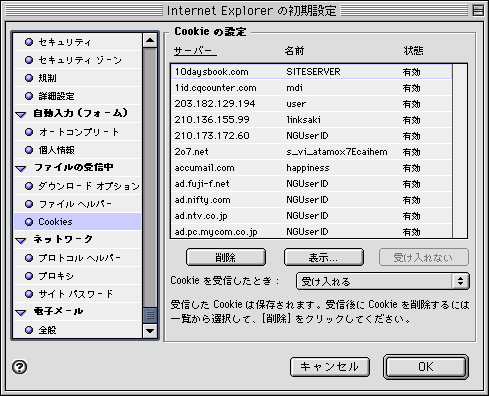This screenshot has height=396, width=489.
Task: Select the ad.fuji-f.net cookie row
Action: [x=311, y=184]
